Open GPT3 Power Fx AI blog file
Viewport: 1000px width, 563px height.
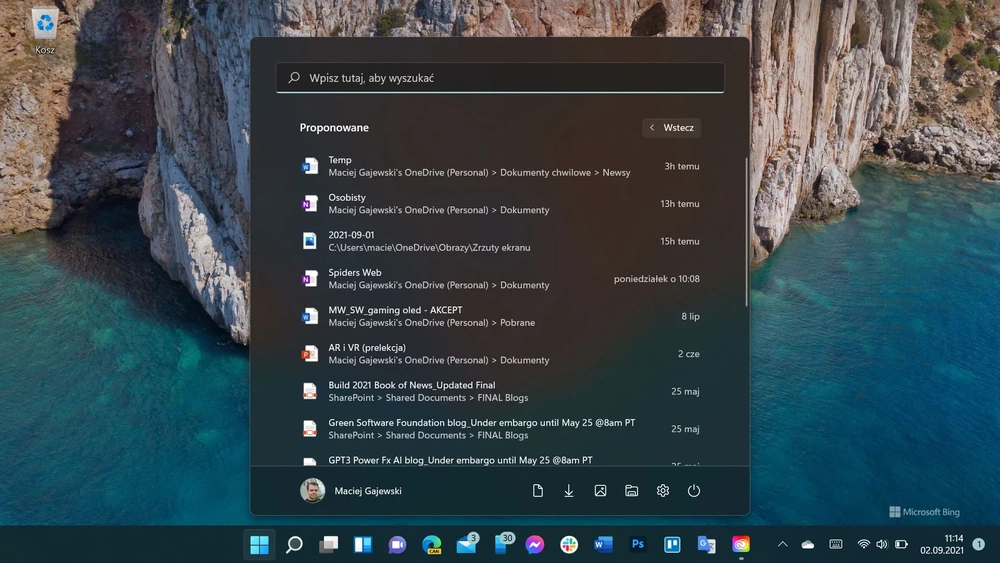[x=500, y=460]
